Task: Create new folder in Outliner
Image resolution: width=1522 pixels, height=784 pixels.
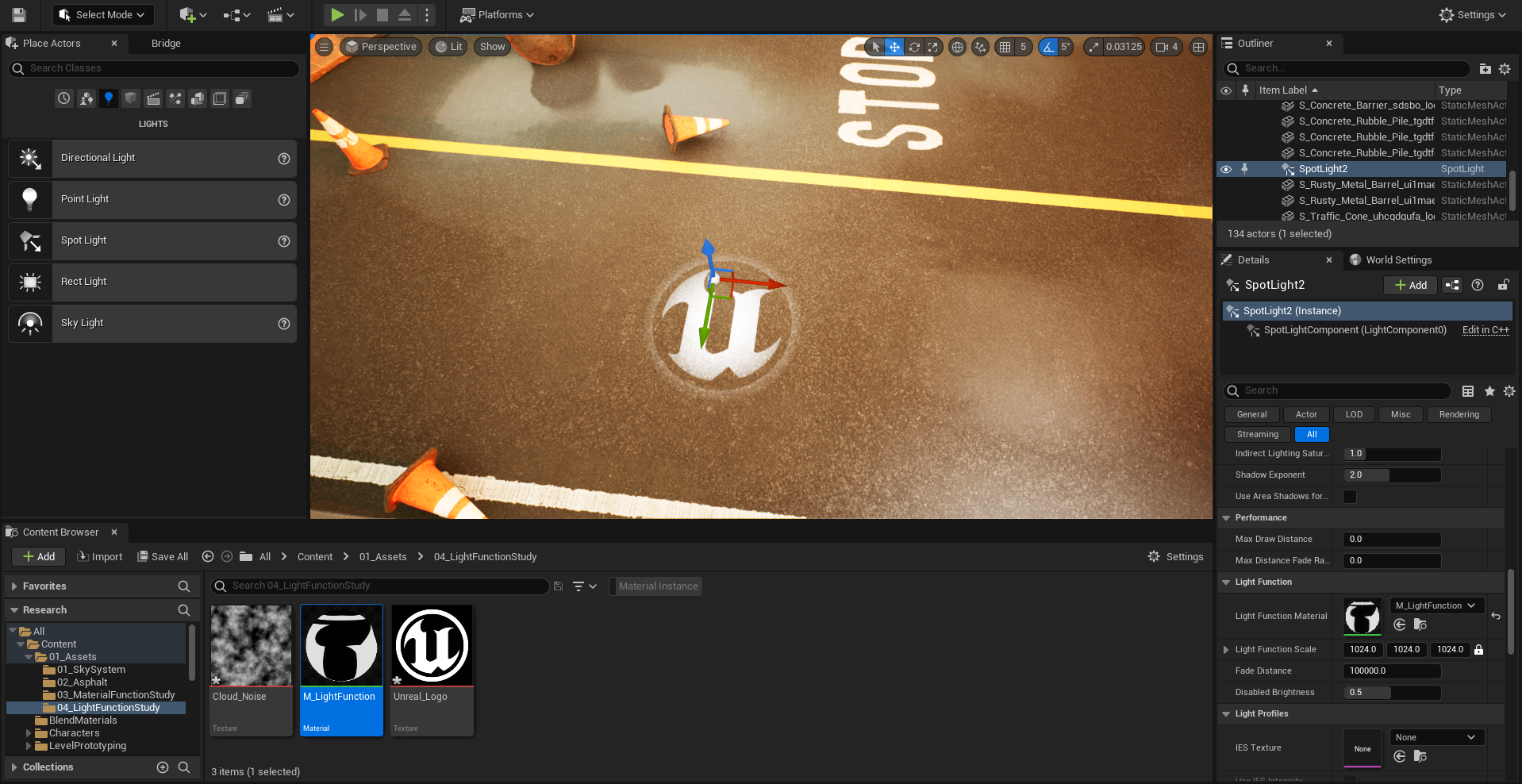Action: point(1485,69)
